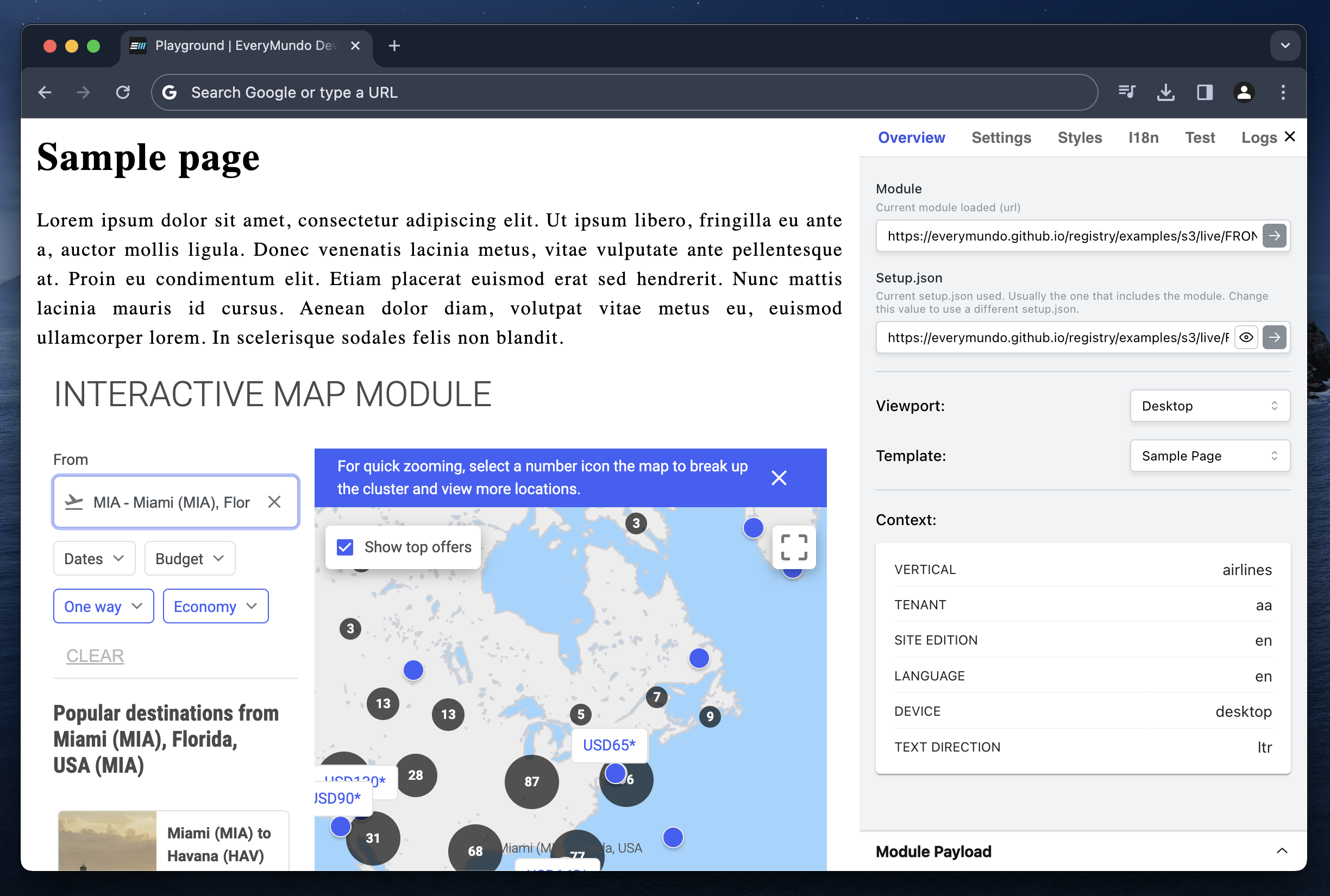
Task: Open the Budget dropdown
Action: tap(190, 558)
